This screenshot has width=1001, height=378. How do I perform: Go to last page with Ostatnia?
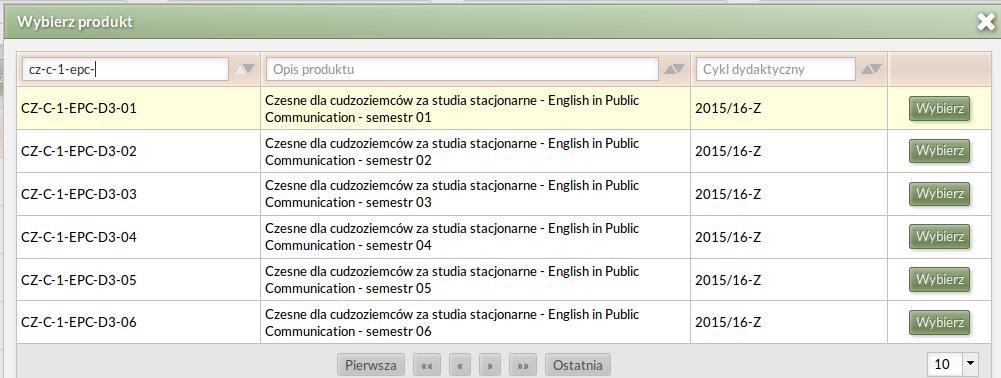(x=578, y=365)
